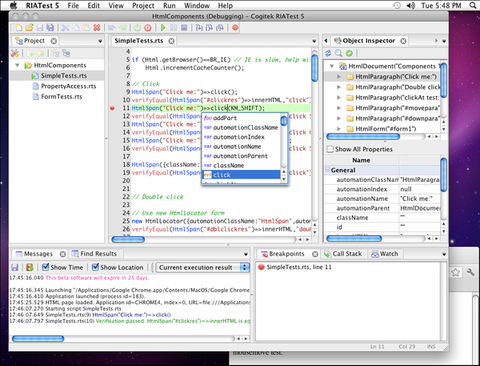The image size is (480, 366).
Task: Click the open folder icon in toolbar
Action: click(30, 28)
